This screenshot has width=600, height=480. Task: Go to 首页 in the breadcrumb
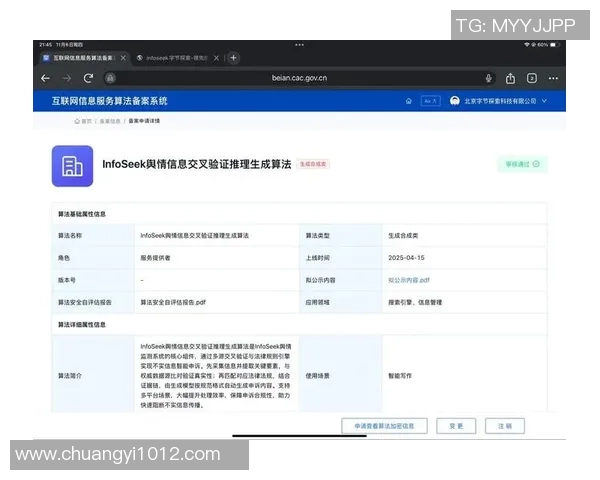coord(83,121)
